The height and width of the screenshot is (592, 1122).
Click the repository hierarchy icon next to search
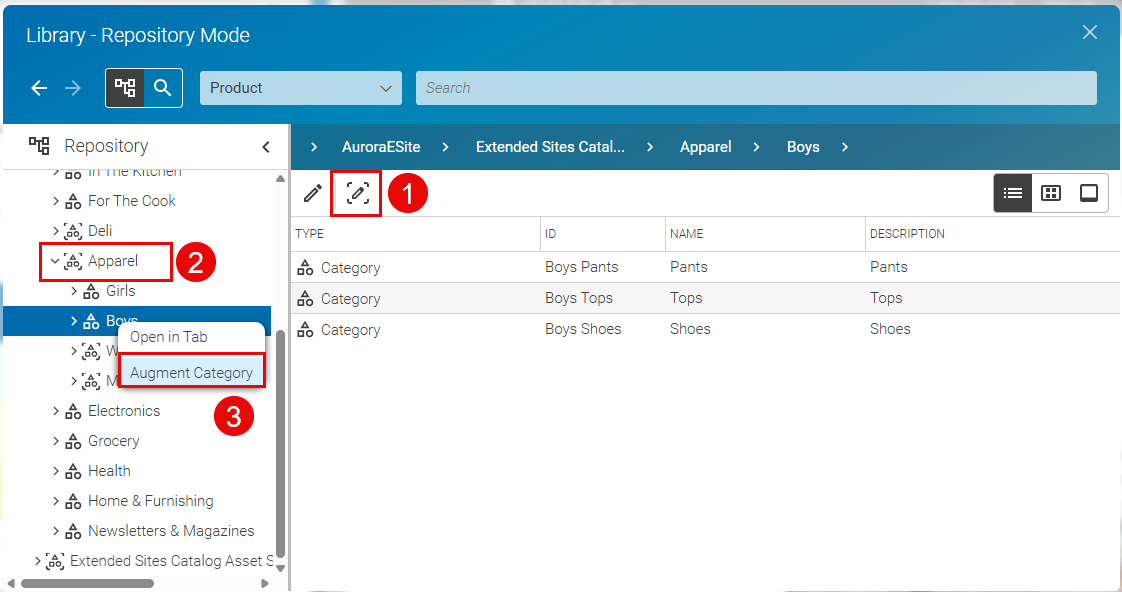[x=124, y=88]
